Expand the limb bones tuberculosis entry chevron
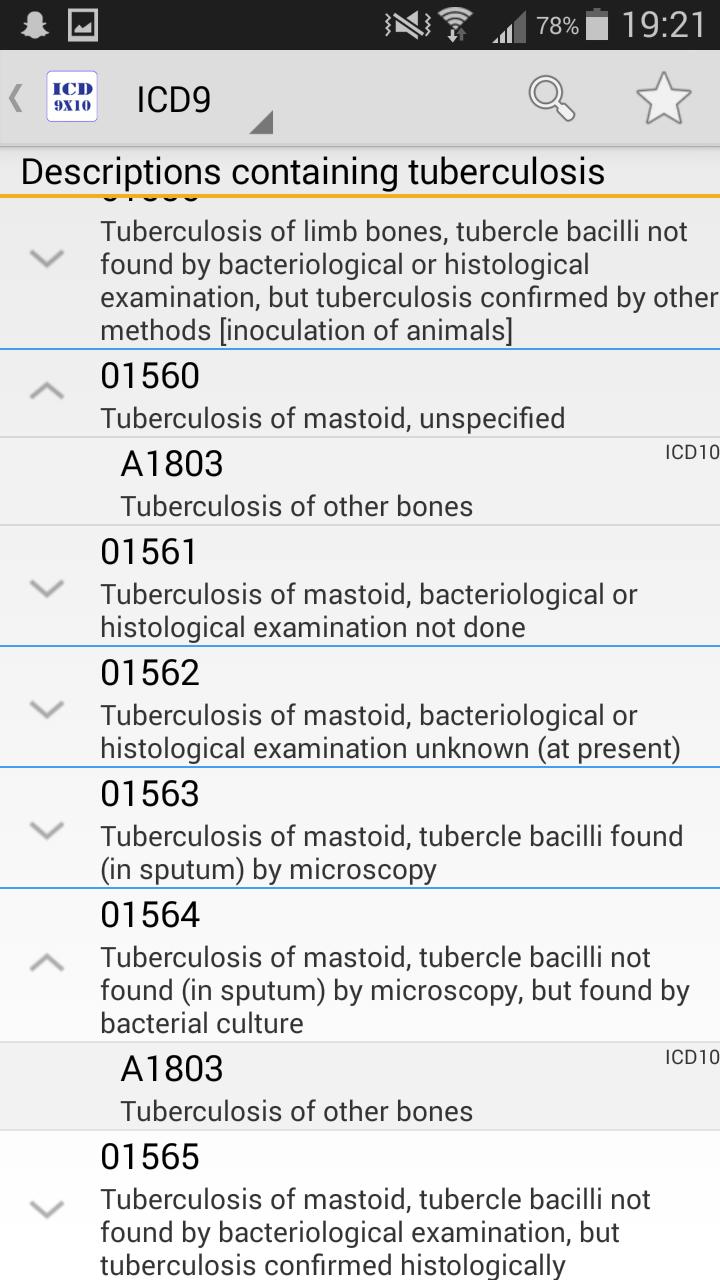720x1280 pixels. pos(47,259)
